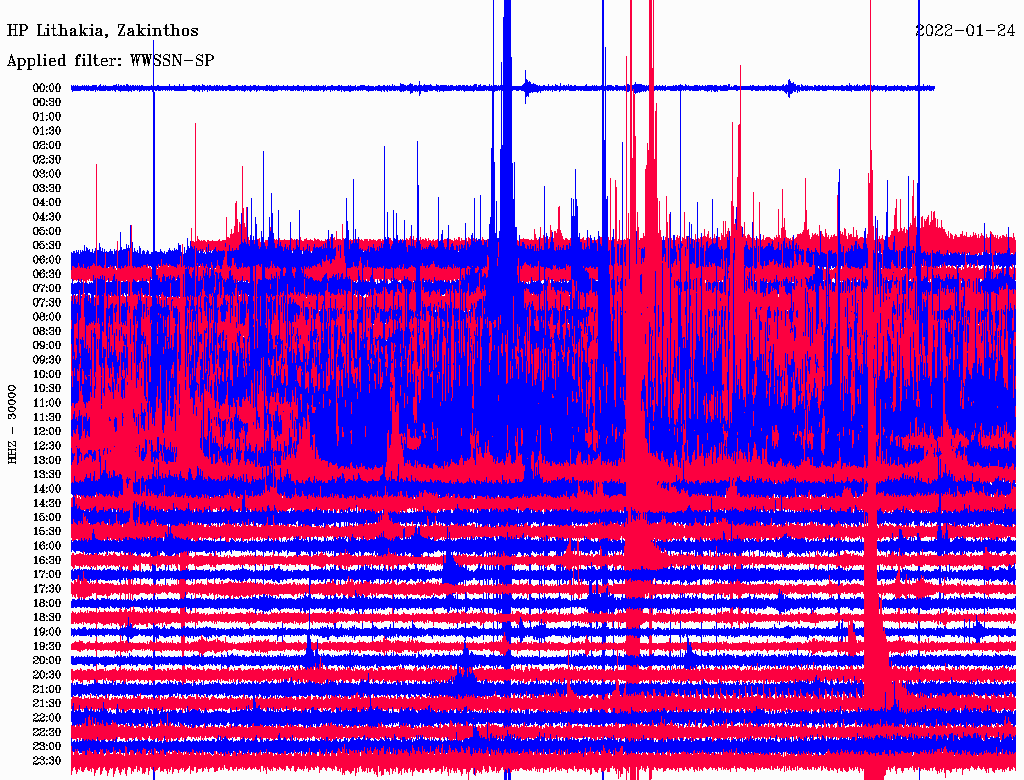
Task: Choose the 20:30 time row label
Action: 47,675
